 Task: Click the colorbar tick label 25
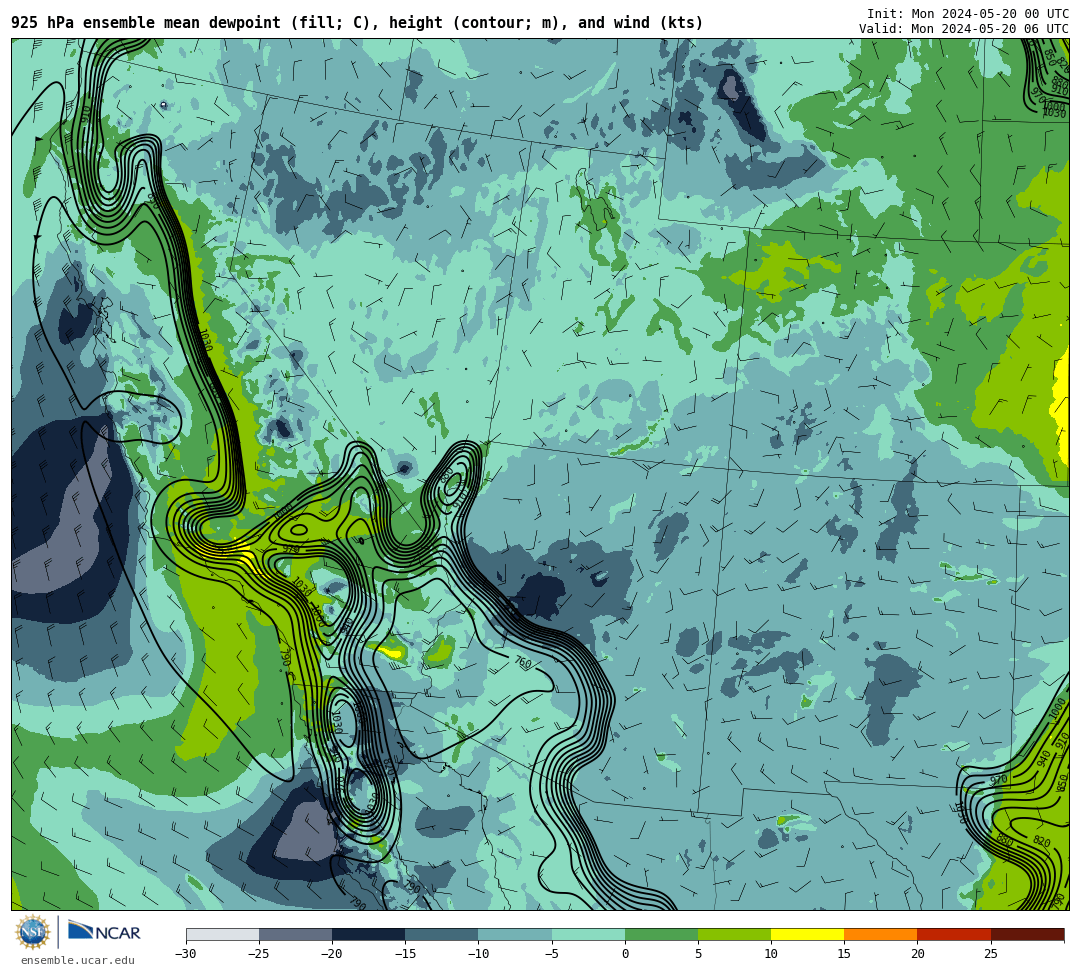991,954
